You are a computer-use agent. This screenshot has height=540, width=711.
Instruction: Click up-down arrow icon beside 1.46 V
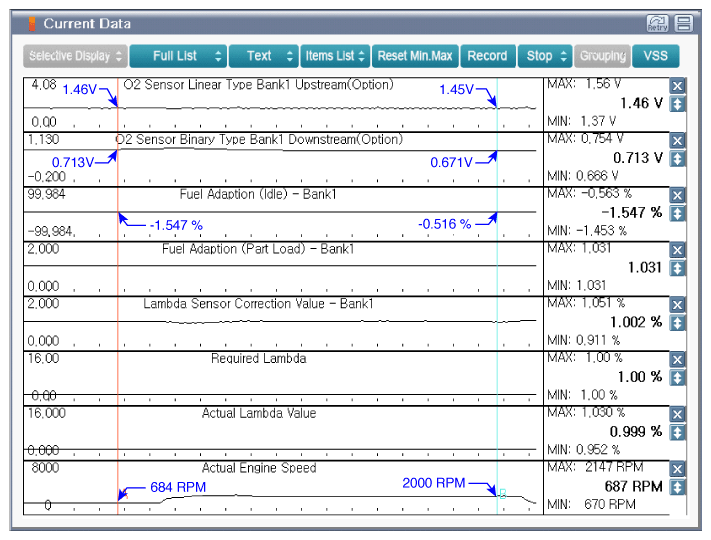(x=677, y=104)
